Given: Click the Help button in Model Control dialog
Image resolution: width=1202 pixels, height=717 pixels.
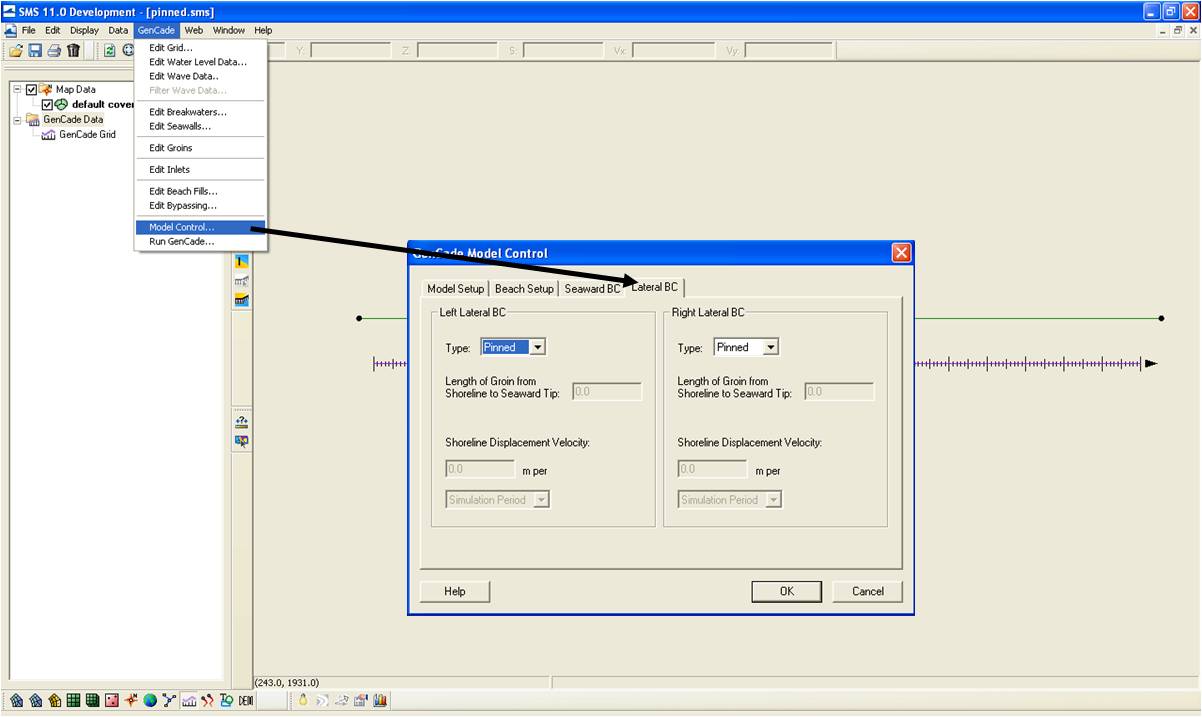Looking at the screenshot, I should [455, 591].
